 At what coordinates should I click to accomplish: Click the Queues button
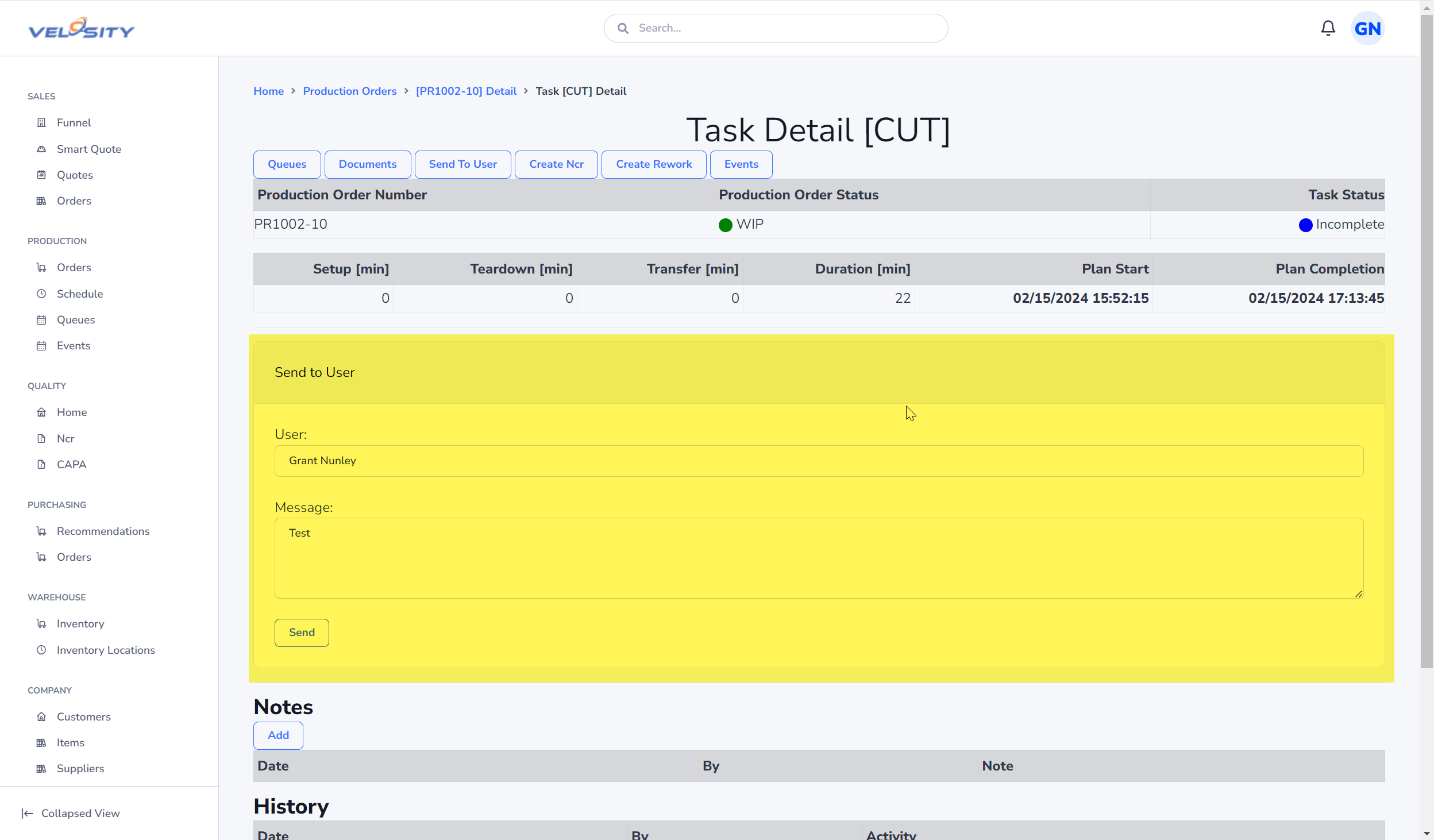(x=287, y=164)
